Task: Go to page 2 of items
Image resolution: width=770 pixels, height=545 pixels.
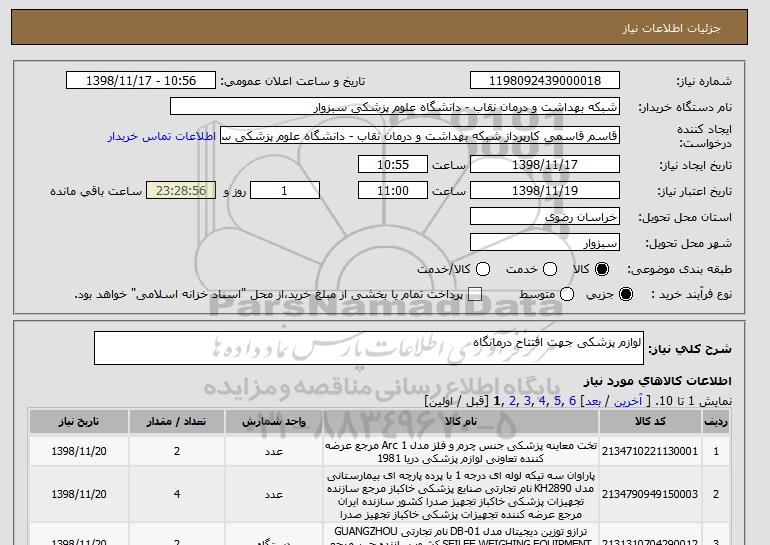Action: (513, 401)
